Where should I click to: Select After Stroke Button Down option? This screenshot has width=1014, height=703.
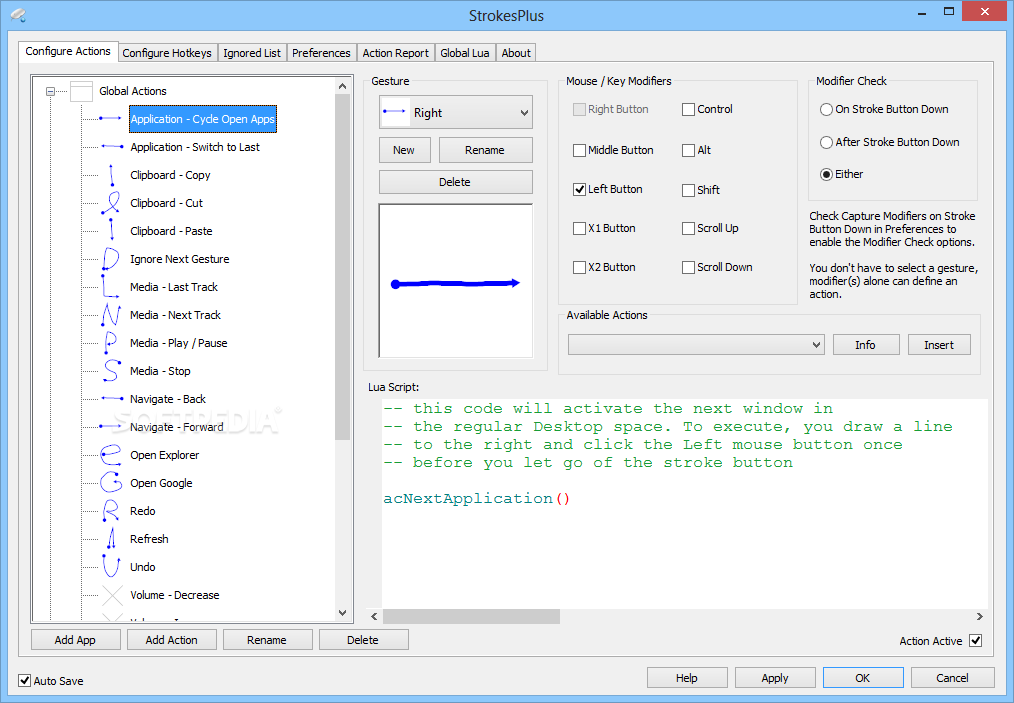click(x=826, y=142)
